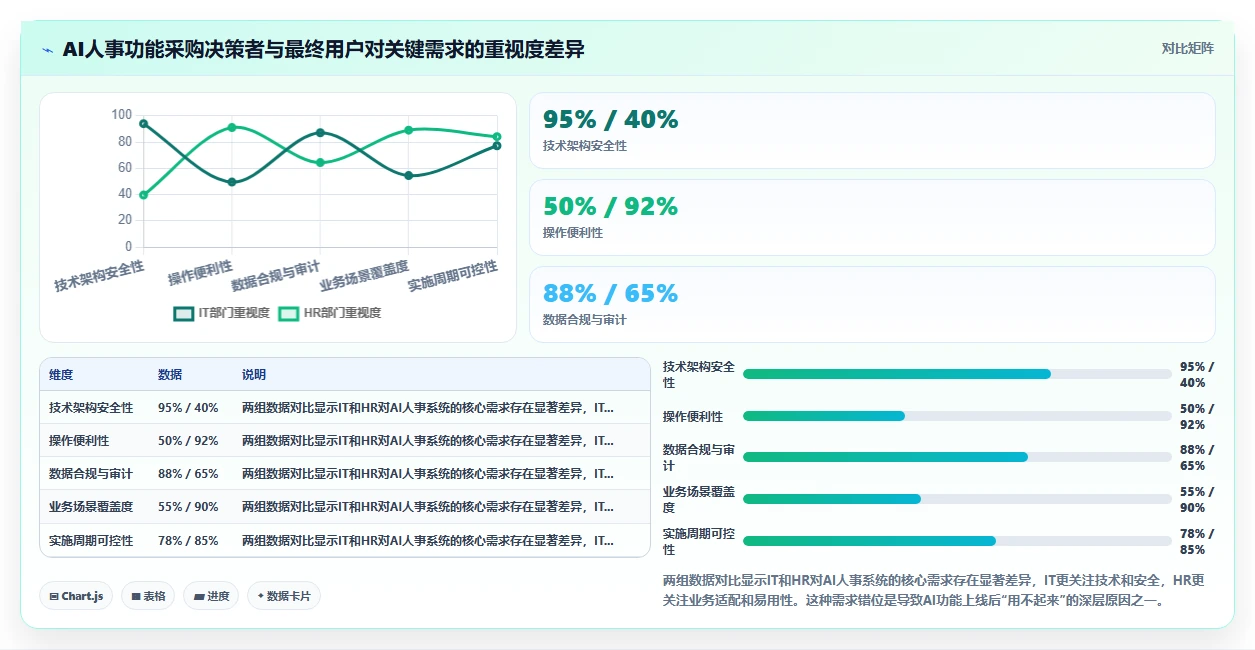Toggle the IT部门重视度 legend swatch

[x=184, y=313]
